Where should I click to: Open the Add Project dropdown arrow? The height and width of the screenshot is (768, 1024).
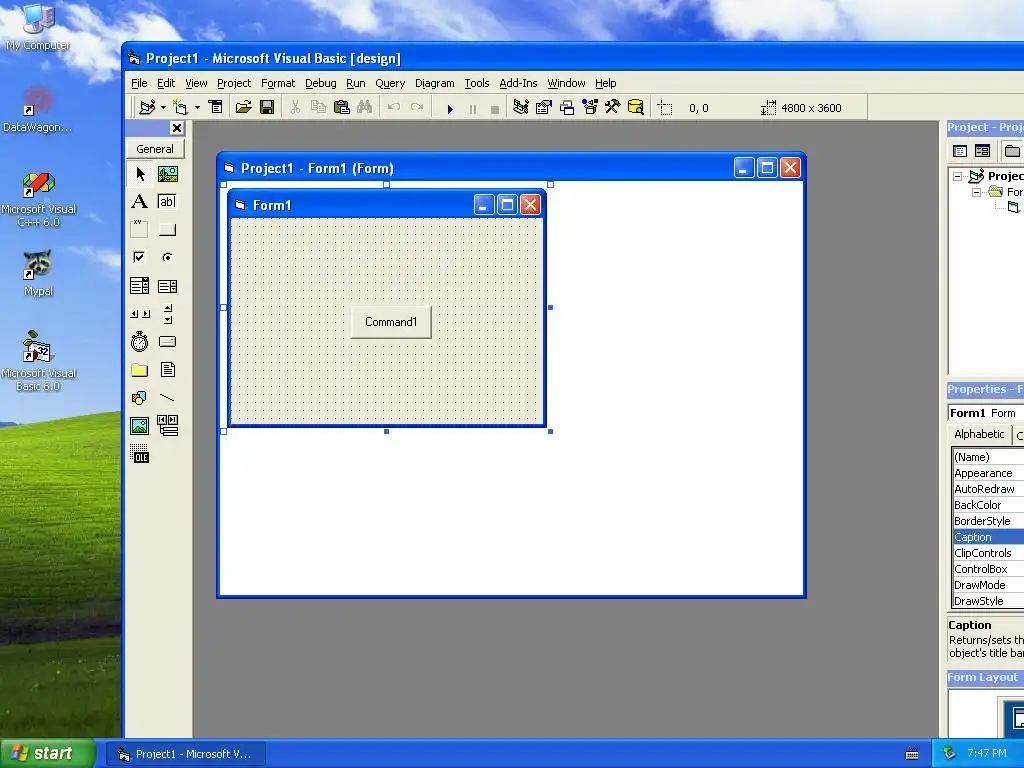click(163, 108)
